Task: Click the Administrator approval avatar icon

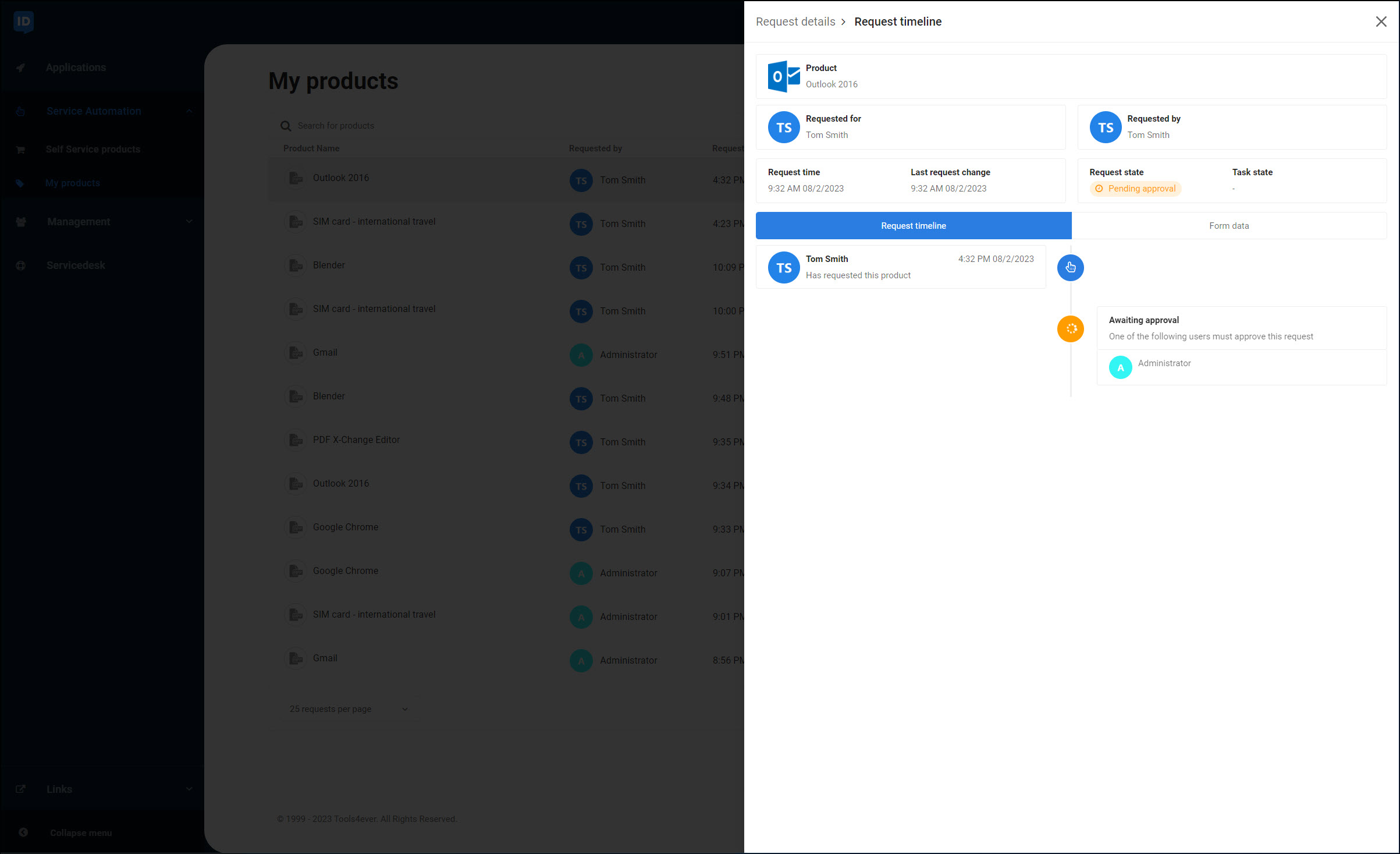Action: (x=1120, y=364)
